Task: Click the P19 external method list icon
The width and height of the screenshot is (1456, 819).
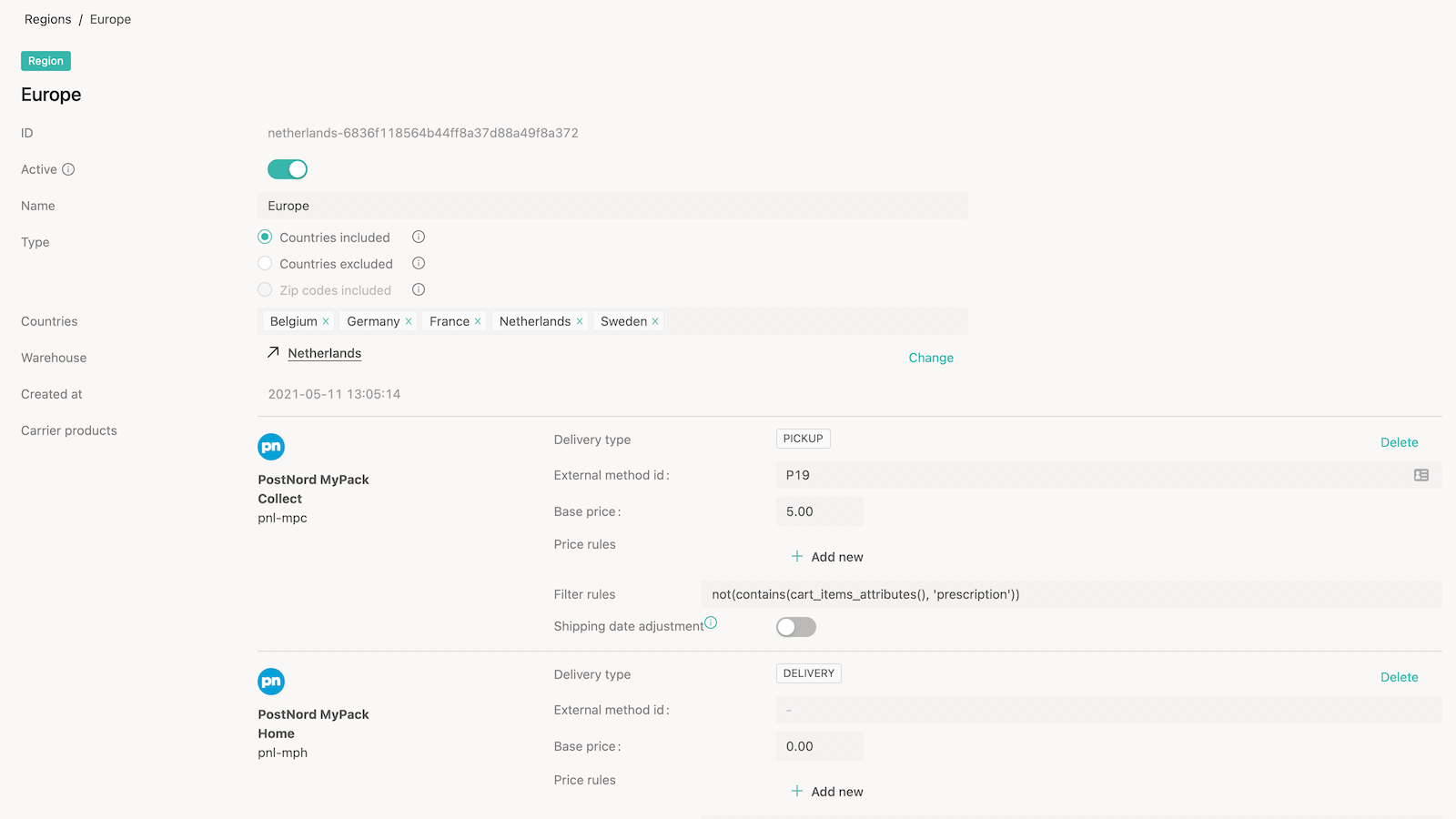Action: (x=1421, y=475)
